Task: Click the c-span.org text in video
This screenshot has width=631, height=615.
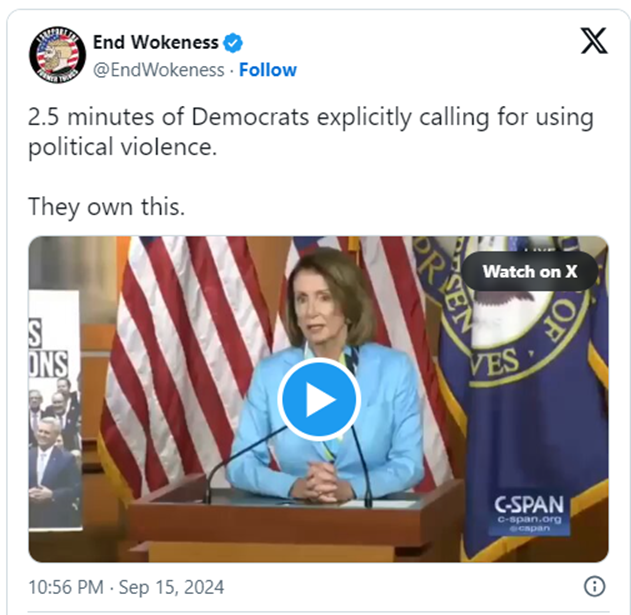Action: [529, 519]
